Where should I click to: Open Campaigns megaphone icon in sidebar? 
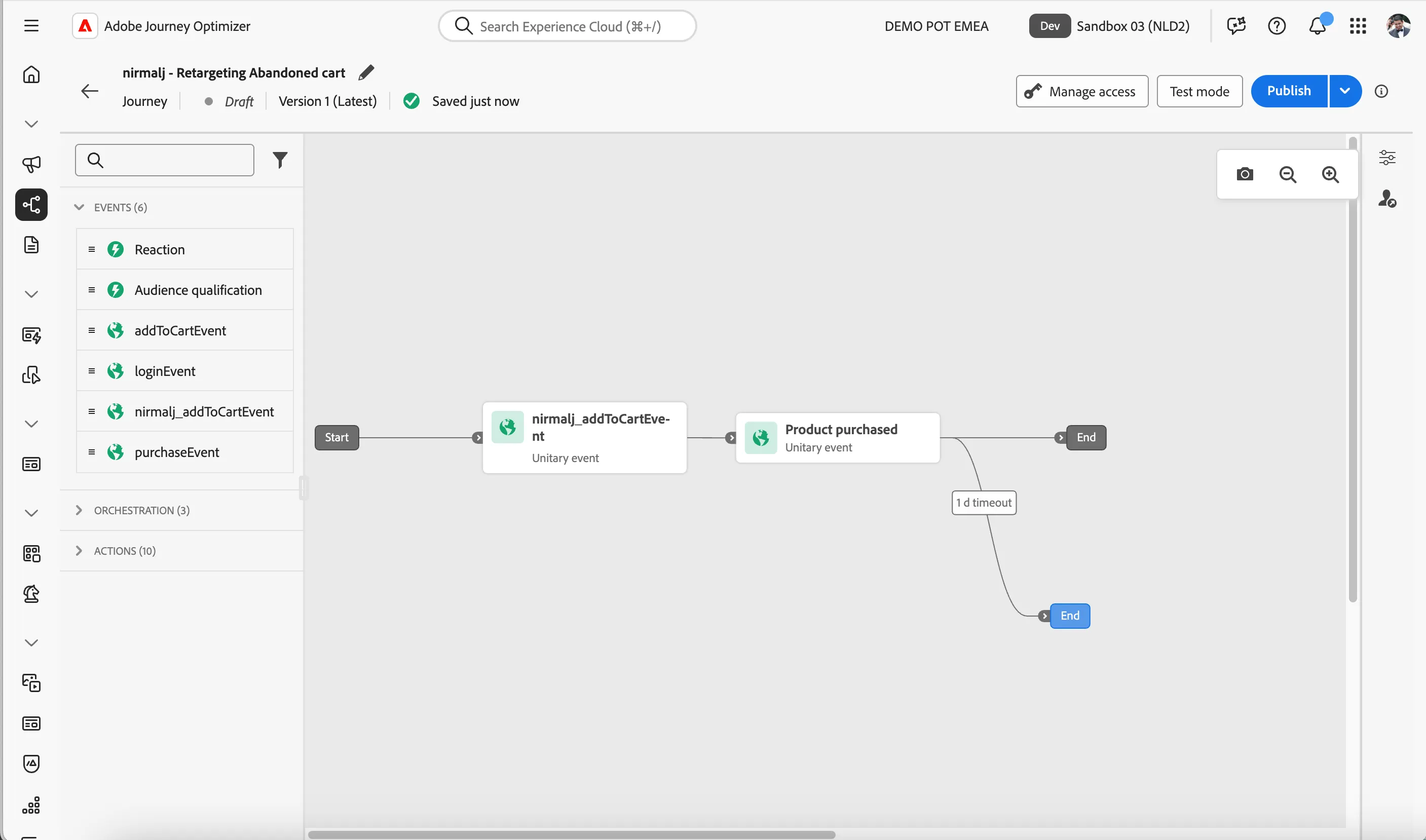[31, 164]
